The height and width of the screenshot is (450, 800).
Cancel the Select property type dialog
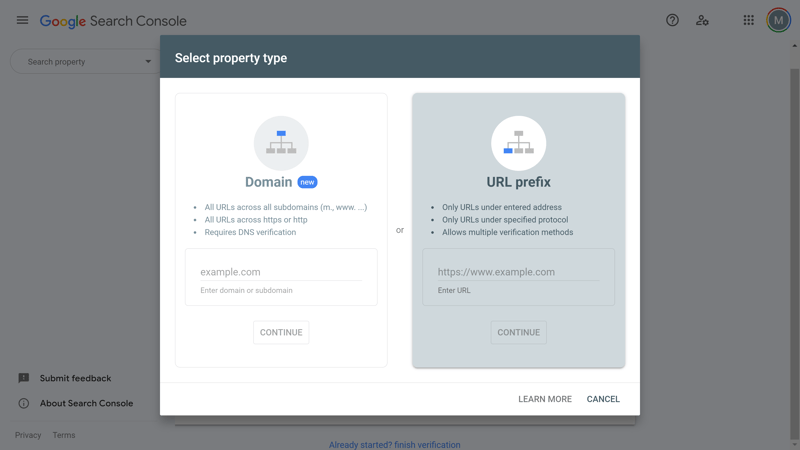tap(603, 399)
